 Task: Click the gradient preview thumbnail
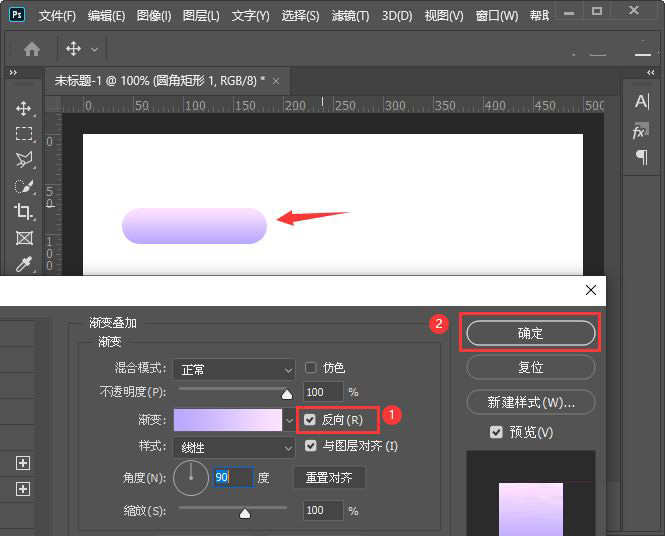pos(531,509)
